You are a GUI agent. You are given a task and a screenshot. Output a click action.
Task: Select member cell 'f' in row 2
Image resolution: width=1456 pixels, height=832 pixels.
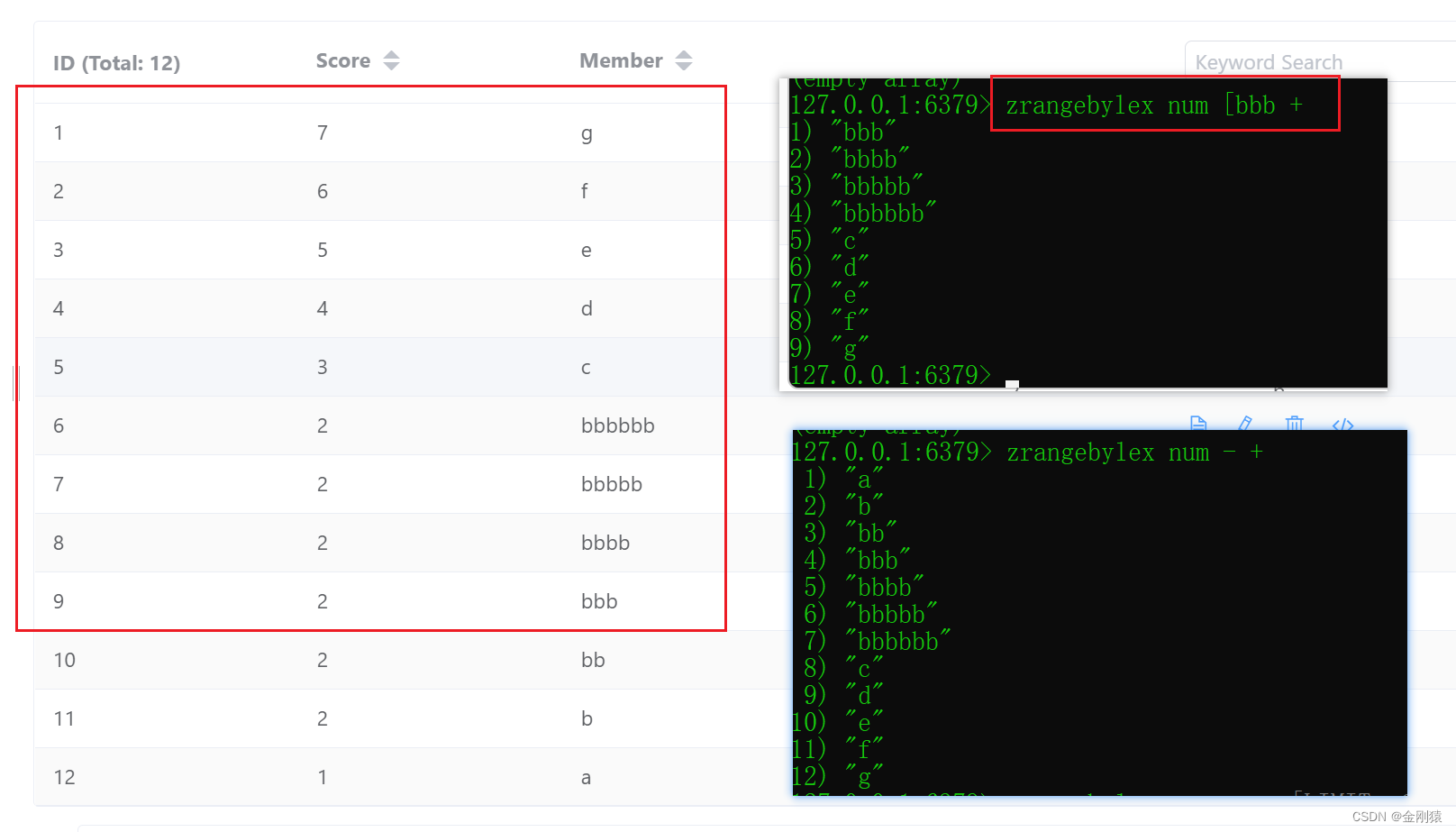coord(584,191)
